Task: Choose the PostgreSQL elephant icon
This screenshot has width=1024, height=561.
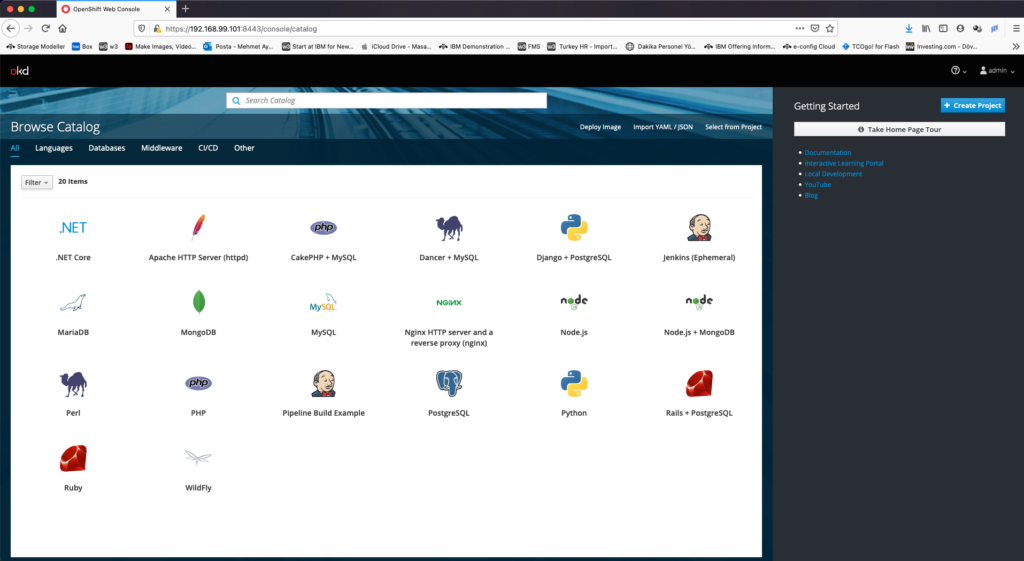Action: pos(449,383)
